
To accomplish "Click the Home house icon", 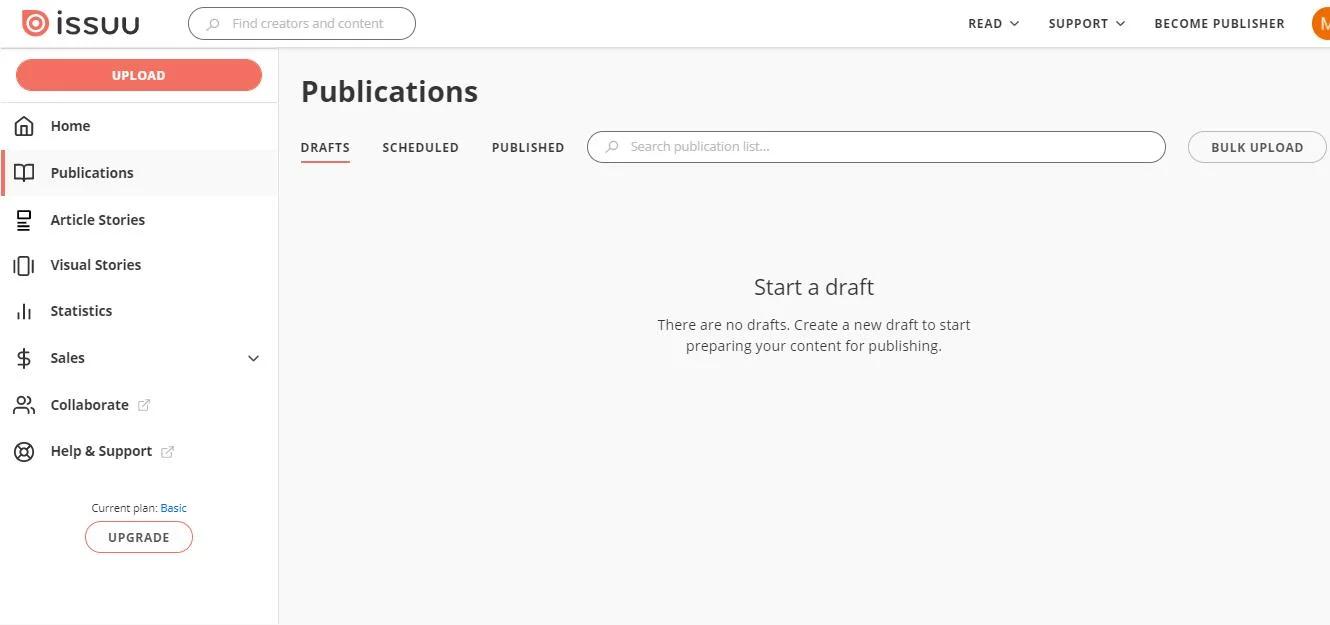I will point(24,126).
